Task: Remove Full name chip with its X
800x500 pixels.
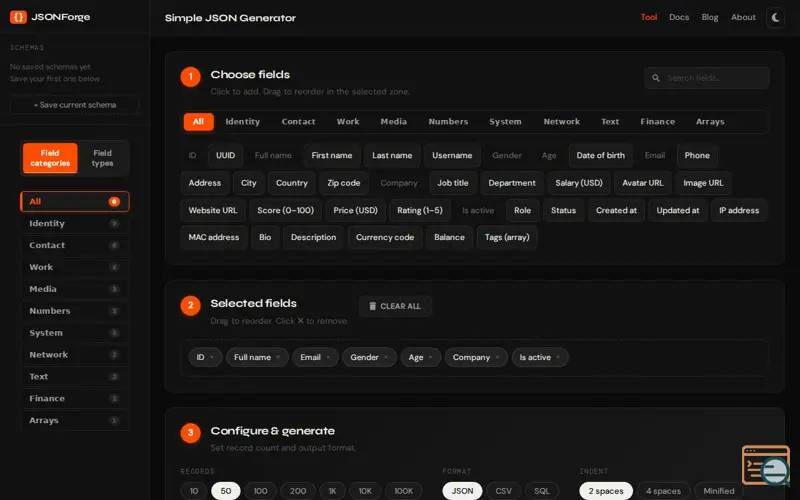Action: [278, 358]
